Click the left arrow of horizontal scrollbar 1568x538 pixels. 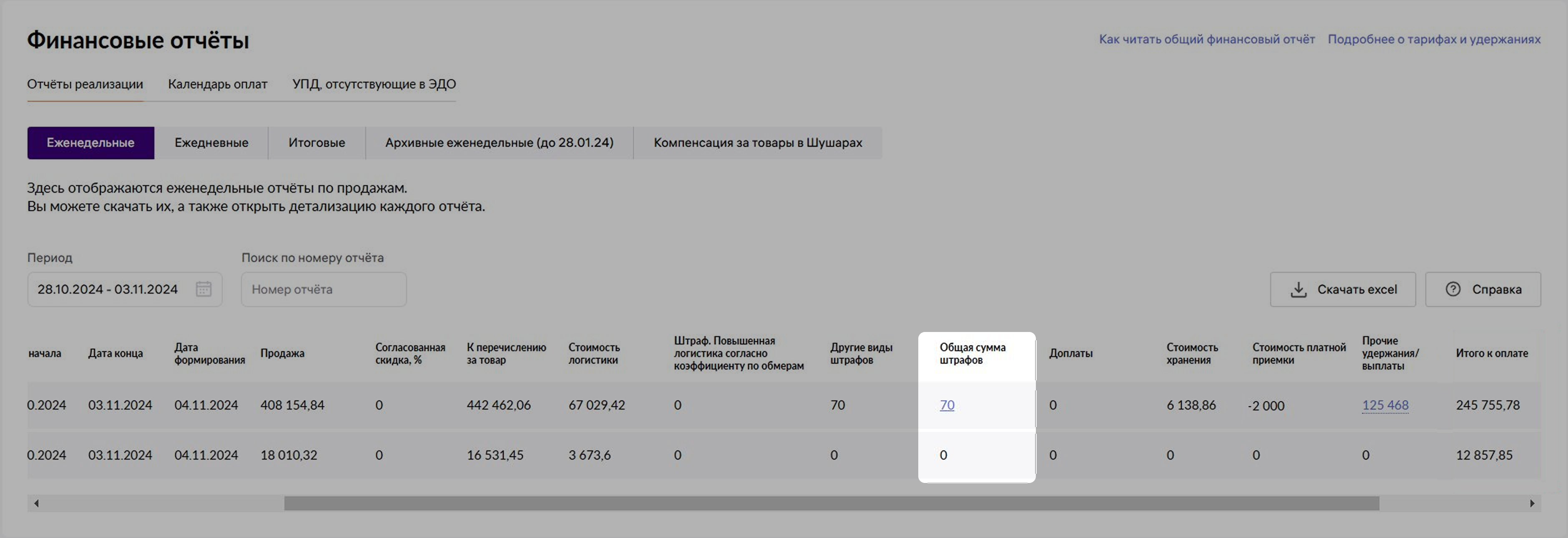click(x=37, y=503)
